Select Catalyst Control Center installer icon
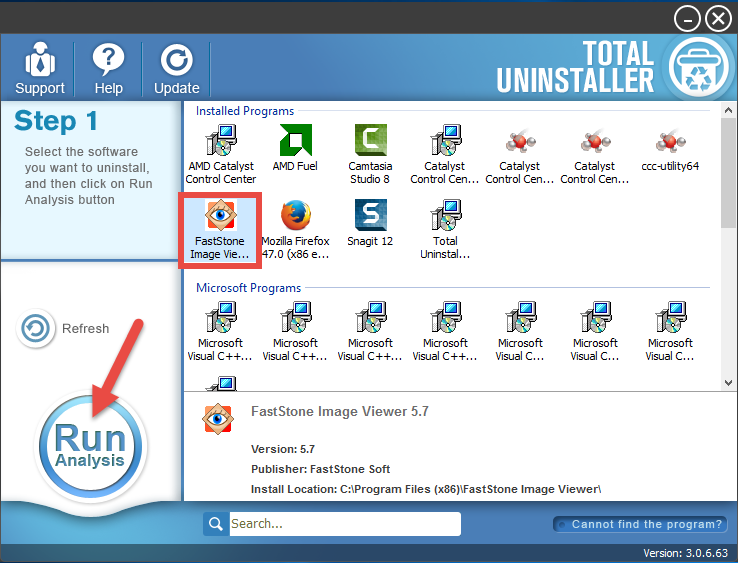The image size is (738, 563). click(445, 140)
